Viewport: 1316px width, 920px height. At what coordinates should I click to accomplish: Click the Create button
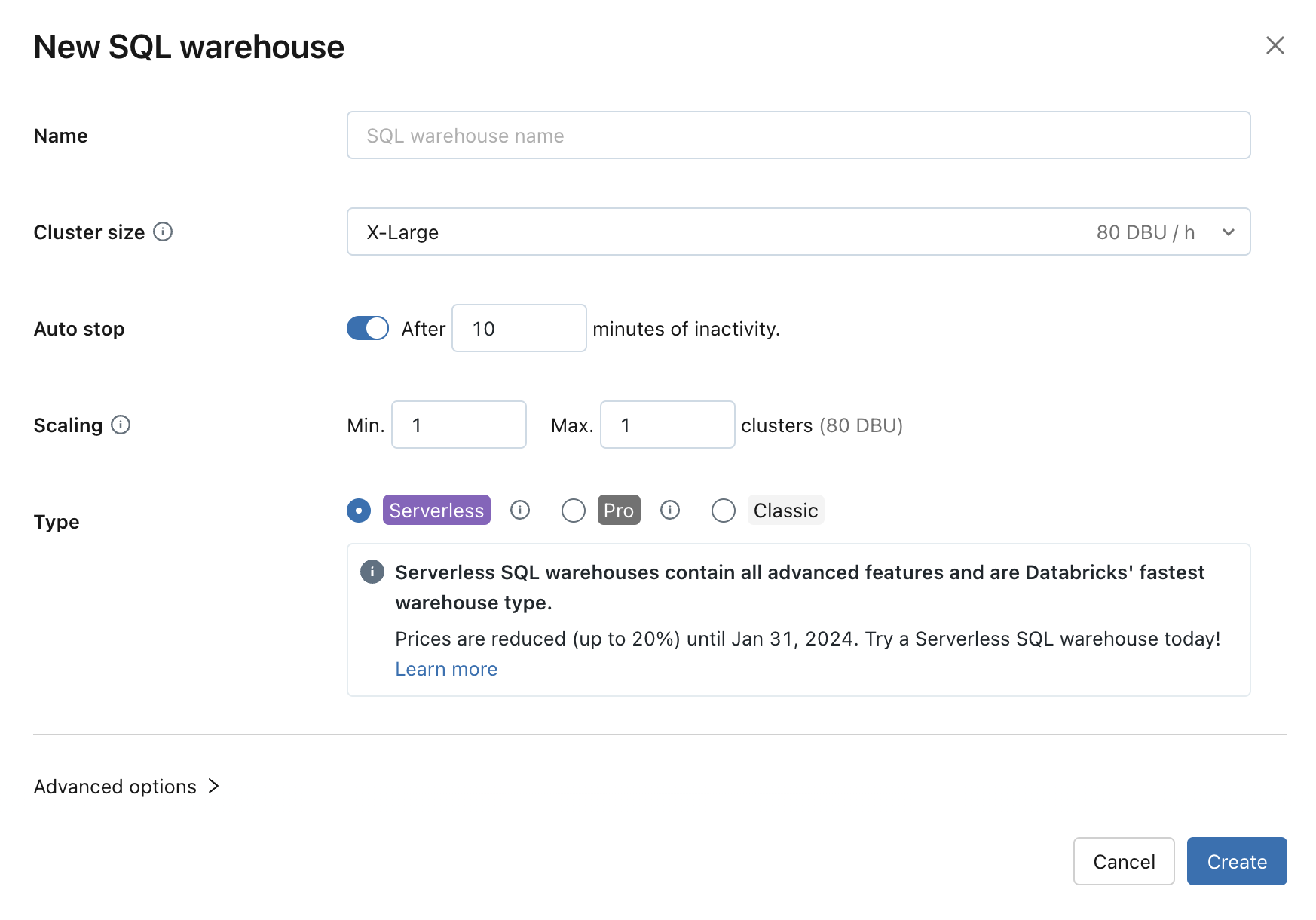pos(1237,861)
